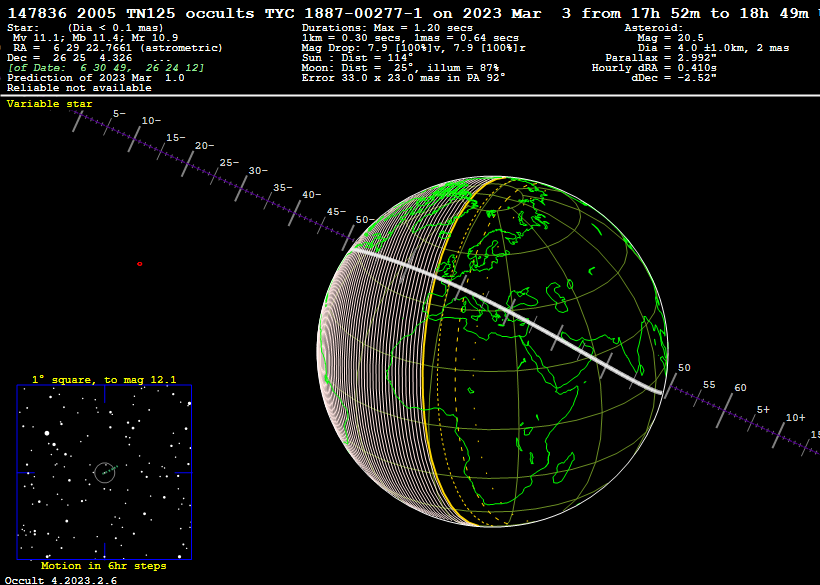The height and width of the screenshot is (585, 820).
Task: Click the '40-' time tick label
Action: point(311,194)
